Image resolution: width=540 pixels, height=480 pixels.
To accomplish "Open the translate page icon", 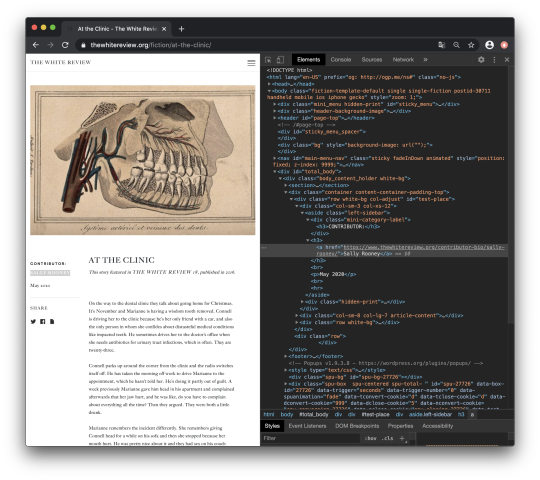I will 442,45.
